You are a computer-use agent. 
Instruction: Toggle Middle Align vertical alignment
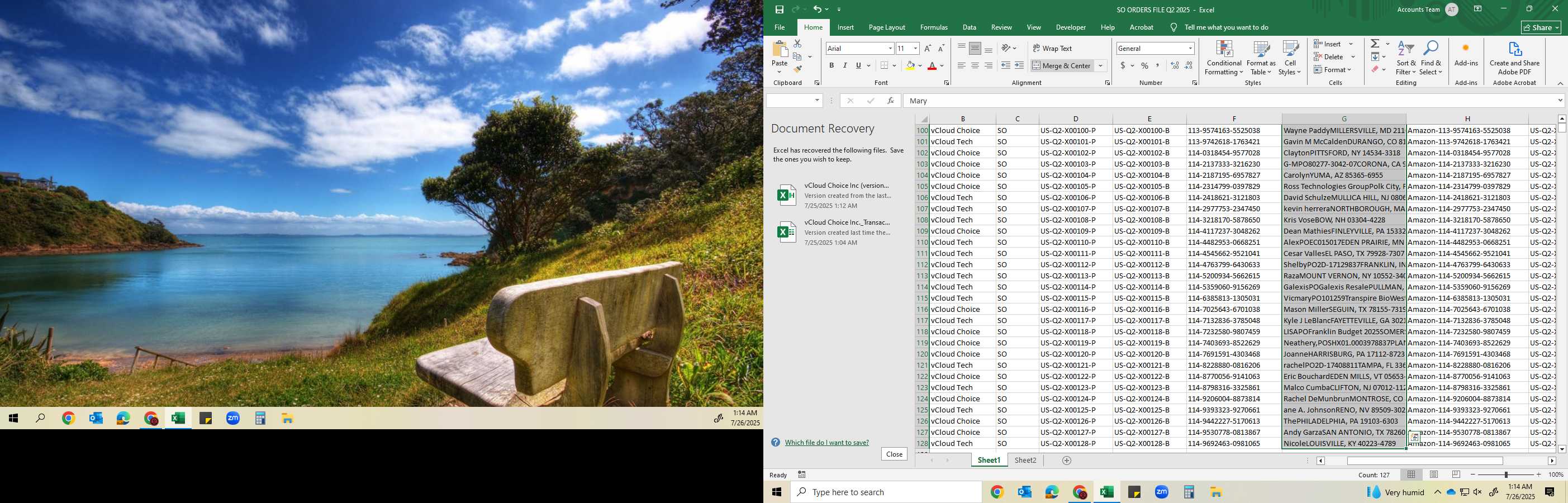pyautogui.click(x=975, y=48)
